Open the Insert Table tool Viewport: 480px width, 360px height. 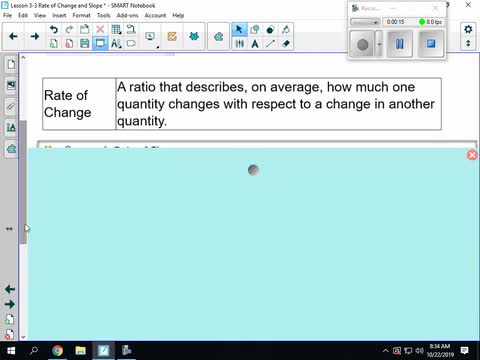pos(116,29)
